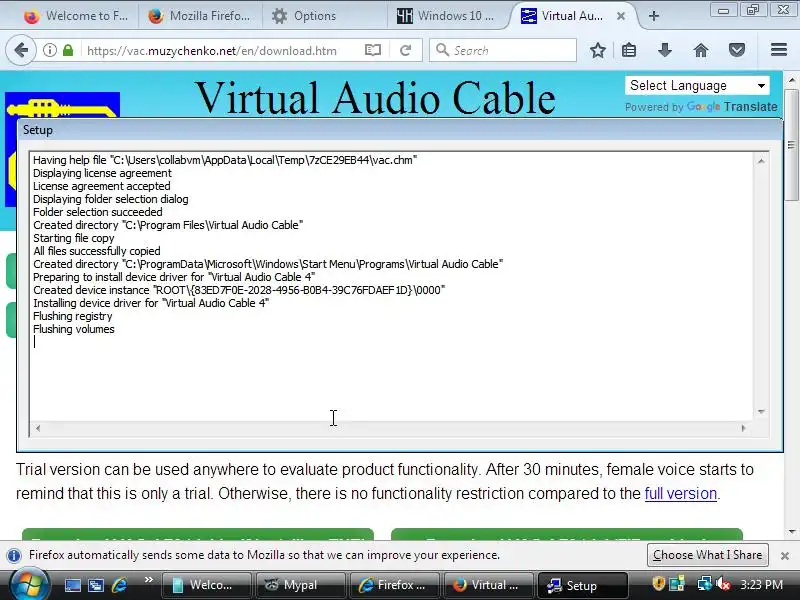Dismiss the Mozilla data notification bar
Viewport: 800px width, 600px height.
[x=785, y=555]
